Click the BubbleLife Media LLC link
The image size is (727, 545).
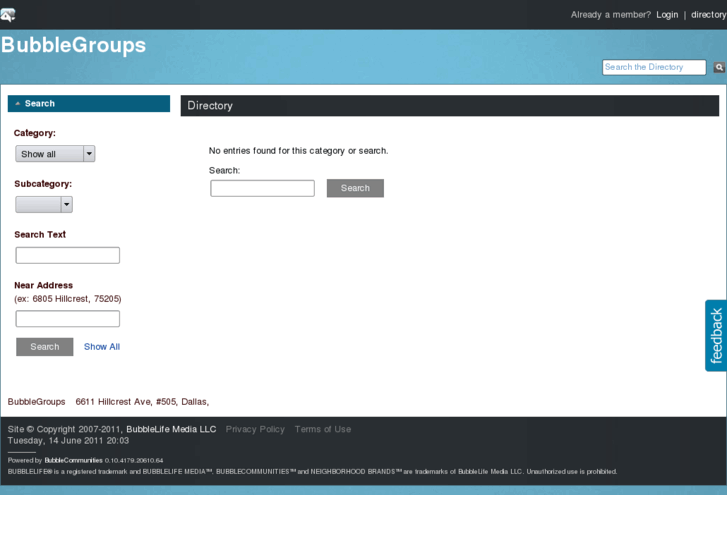[171, 429]
